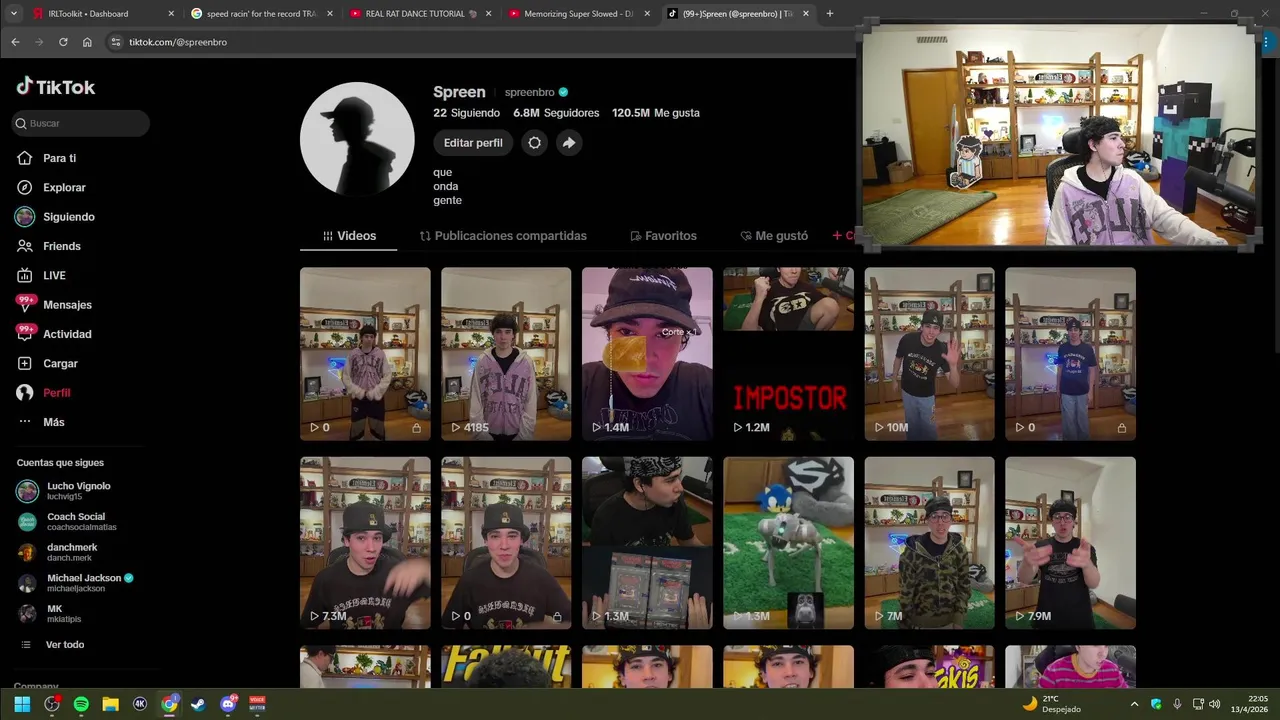
Task: Click the browser home button
Action: point(87,42)
